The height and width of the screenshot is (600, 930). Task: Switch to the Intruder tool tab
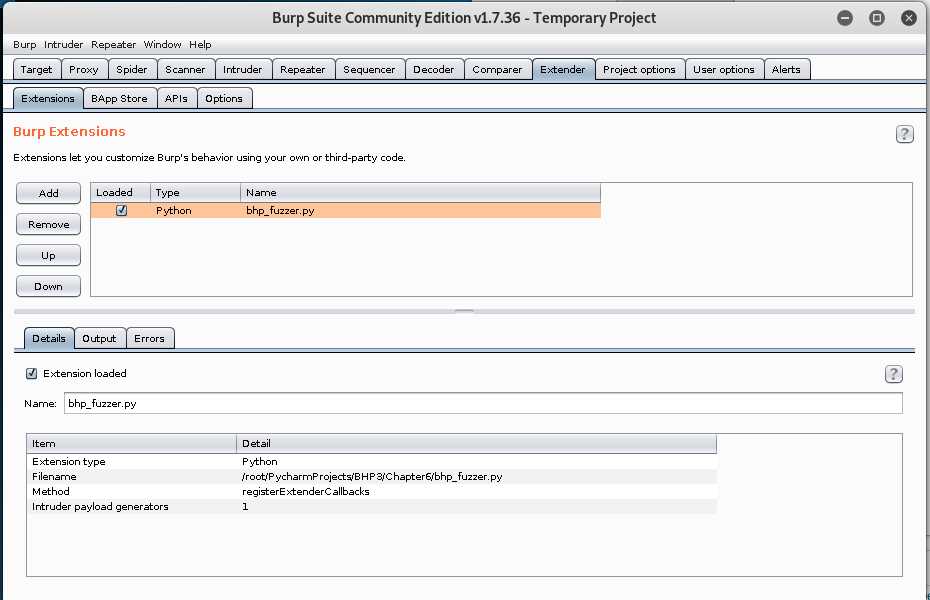243,69
